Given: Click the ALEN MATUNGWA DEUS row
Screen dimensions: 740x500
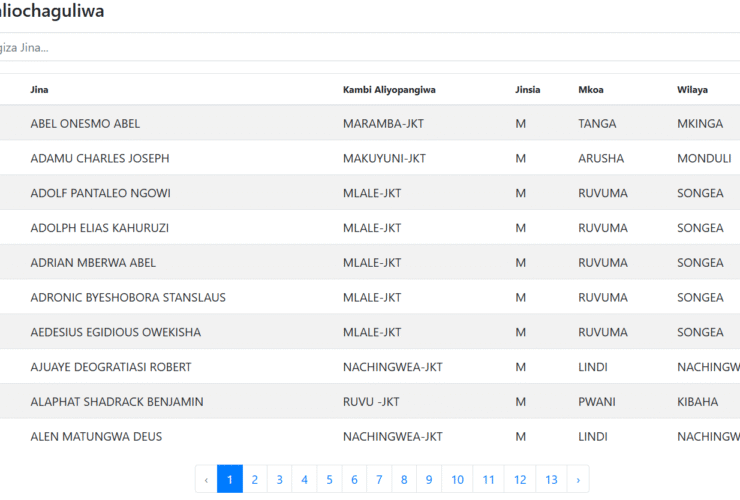Looking at the screenshot, I should 96,436.
